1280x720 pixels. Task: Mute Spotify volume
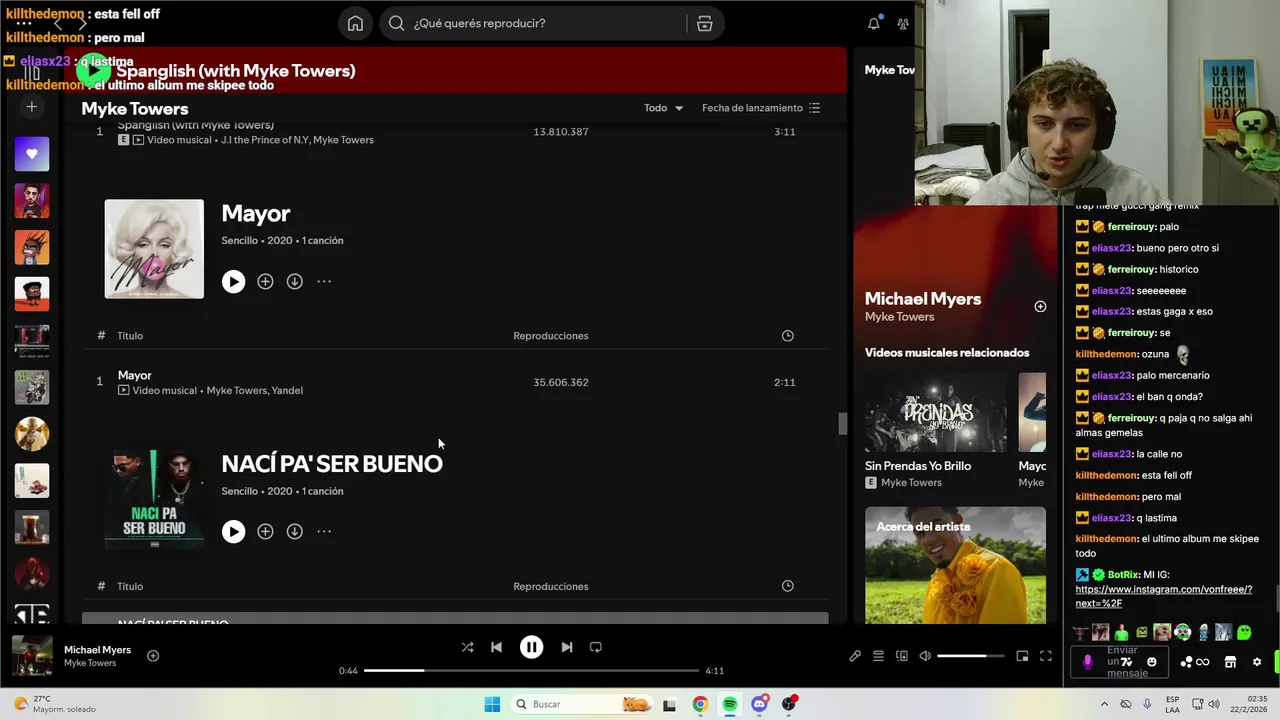[925, 656]
